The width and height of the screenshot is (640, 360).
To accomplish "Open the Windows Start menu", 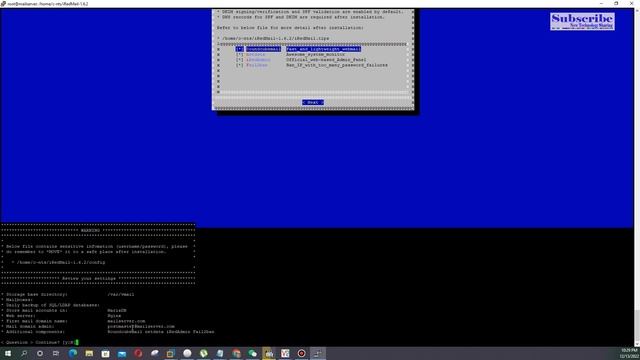I will pos(8,353).
